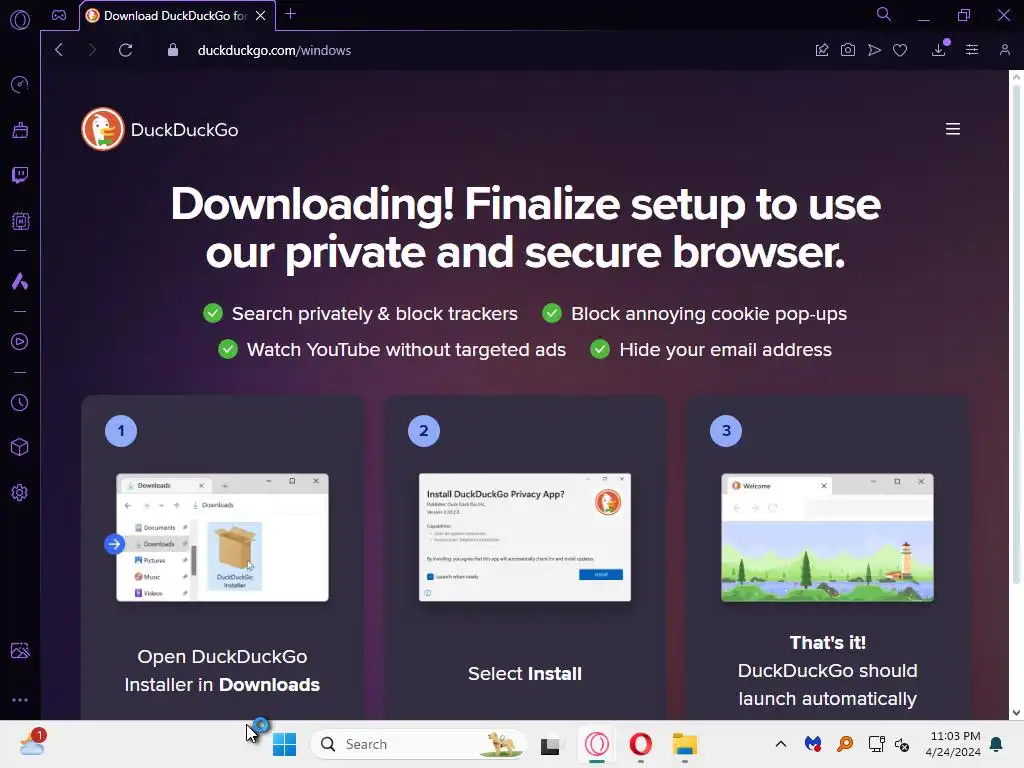Image resolution: width=1024 pixels, height=768 pixels.
Task: Add page to bookmarks heart icon
Action: pyautogui.click(x=900, y=50)
